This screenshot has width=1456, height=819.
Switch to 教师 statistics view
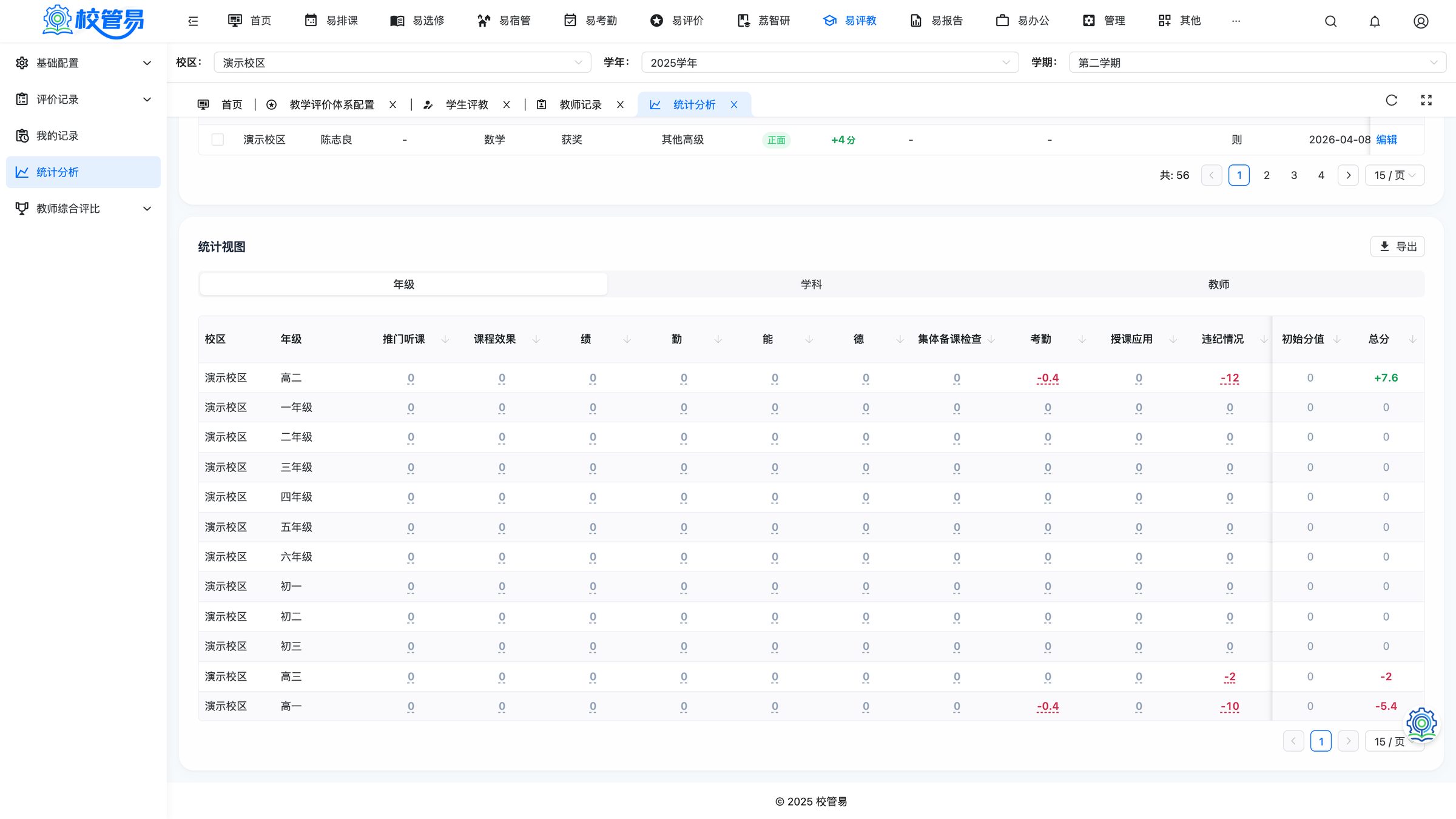click(x=1219, y=284)
